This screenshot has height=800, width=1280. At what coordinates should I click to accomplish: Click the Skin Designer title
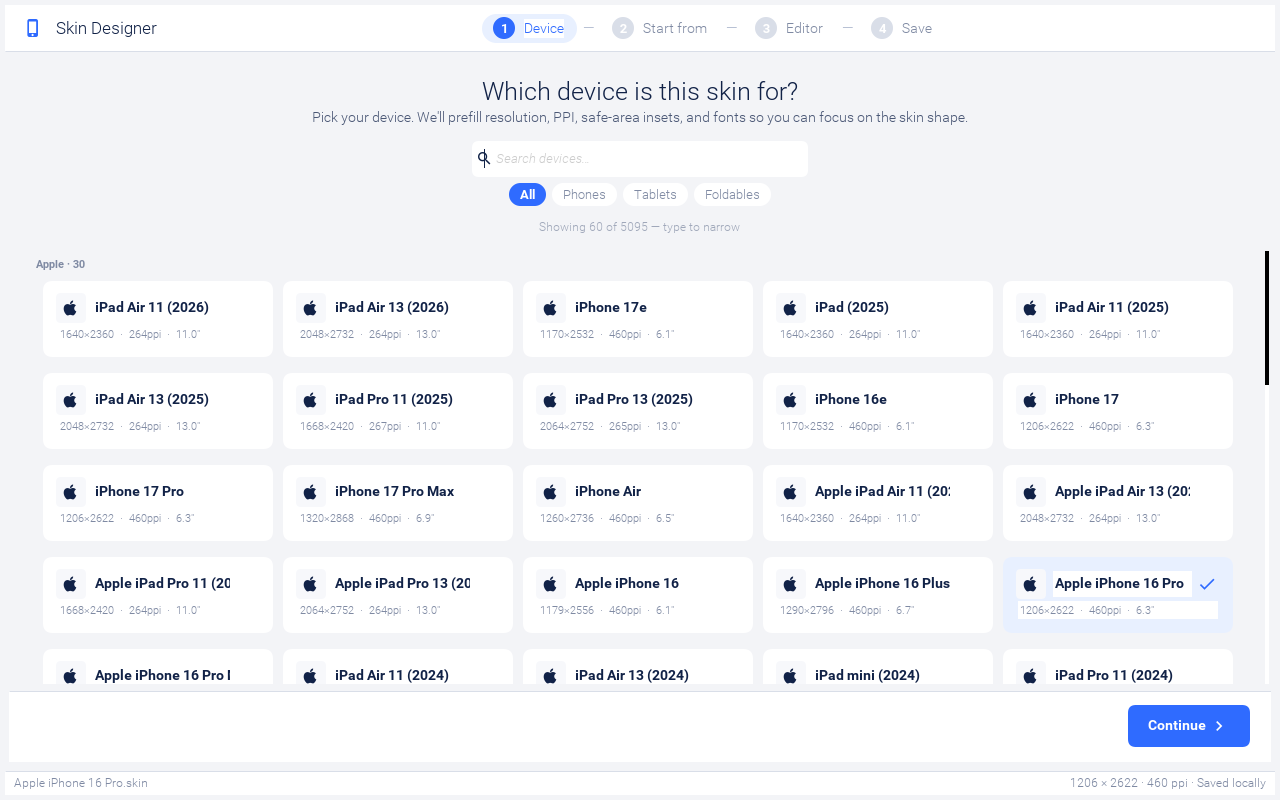(106, 28)
